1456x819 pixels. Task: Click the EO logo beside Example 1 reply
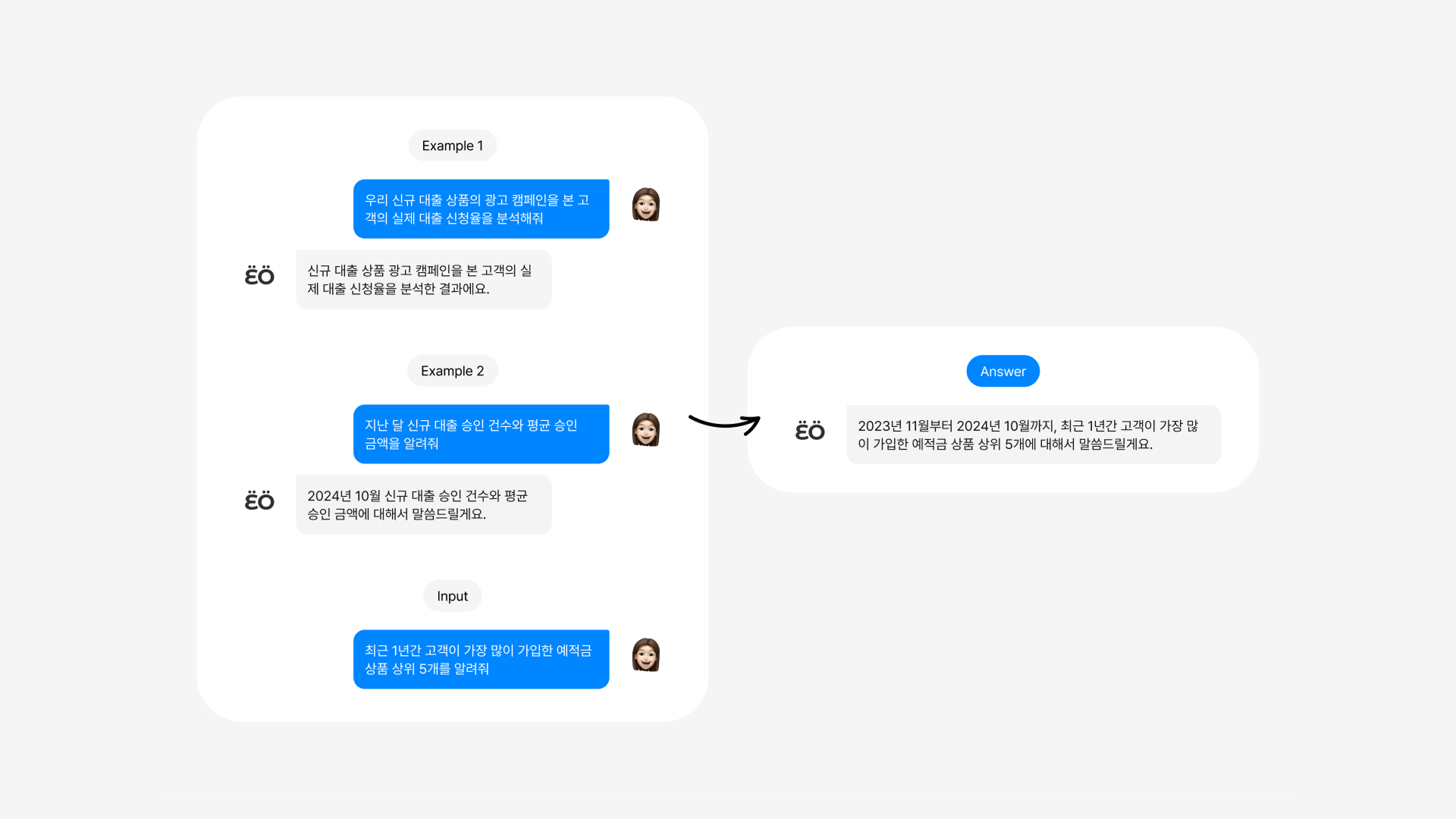click(259, 275)
